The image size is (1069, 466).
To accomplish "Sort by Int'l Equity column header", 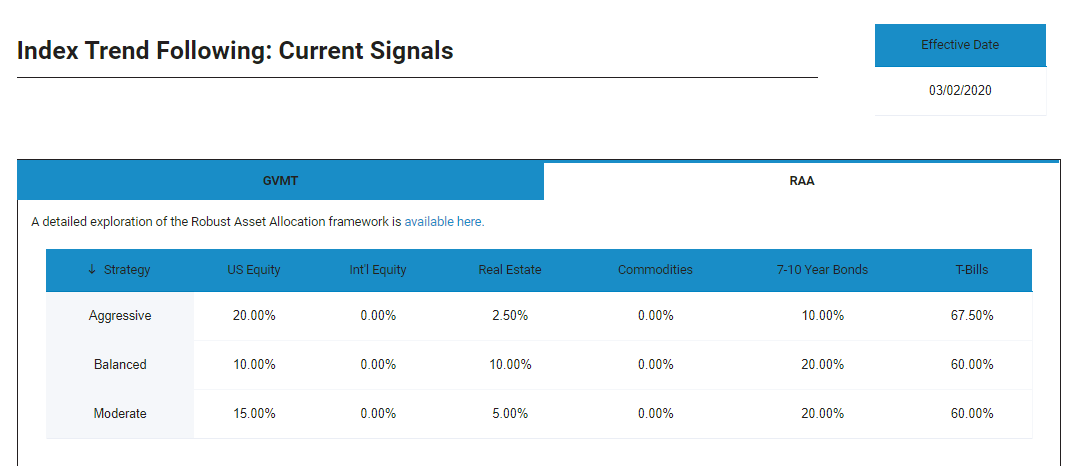I will tap(378, 270).
